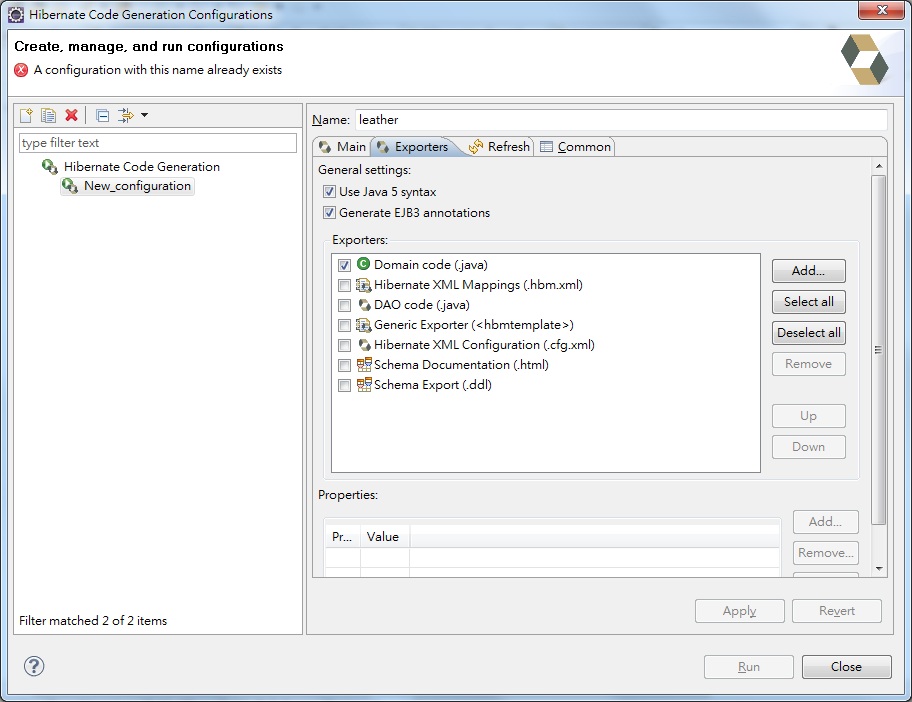This screenshot has width=912, height=702.
Task: Click Hibernate XML Configuration icon
Action: (x=364, y=344)
